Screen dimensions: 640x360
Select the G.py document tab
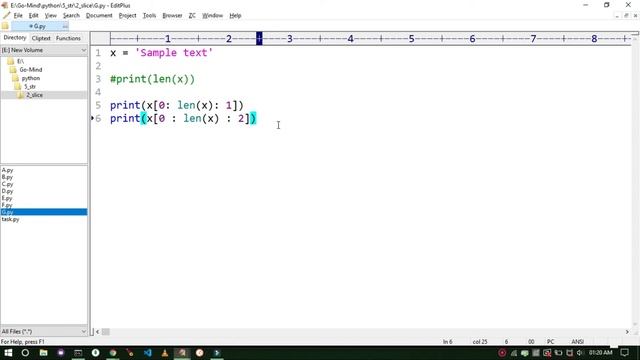coord(40,26)
